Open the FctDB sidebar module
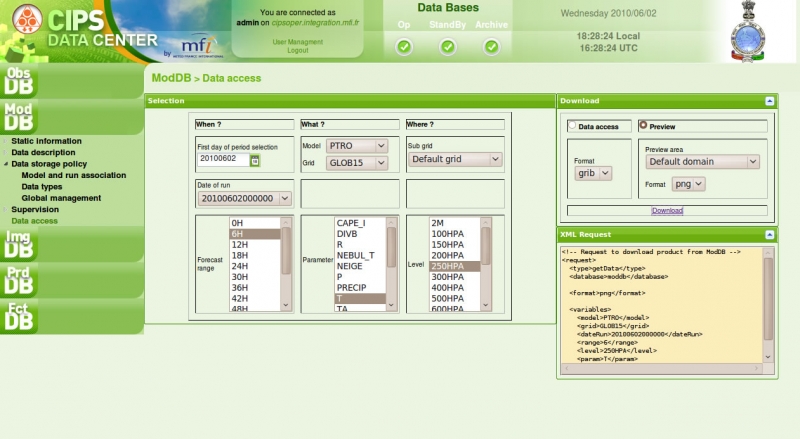Screen dimensions: 800x439 (20, 315)
